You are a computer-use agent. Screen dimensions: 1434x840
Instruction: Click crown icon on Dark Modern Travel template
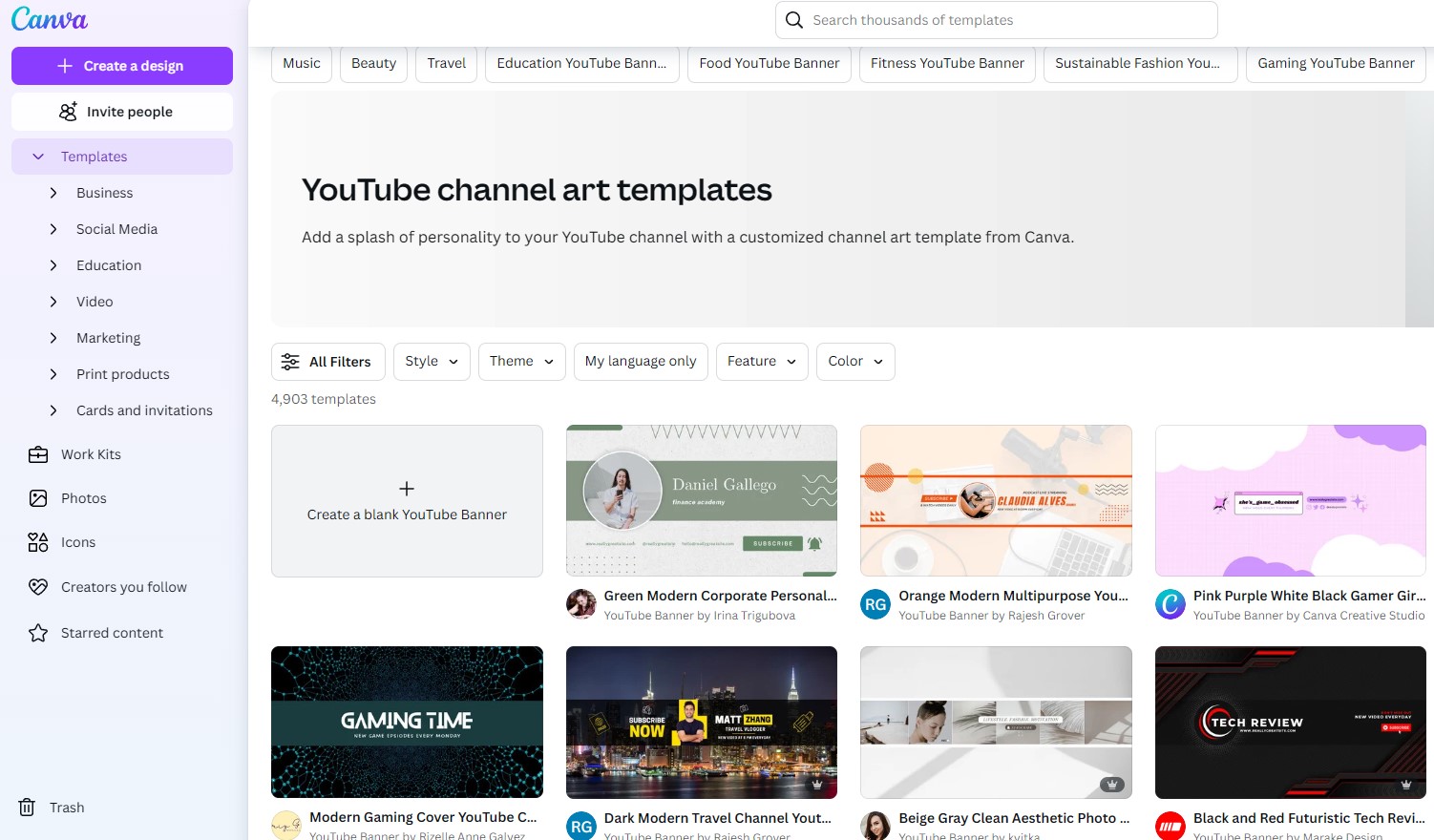(x=817, y=785)
